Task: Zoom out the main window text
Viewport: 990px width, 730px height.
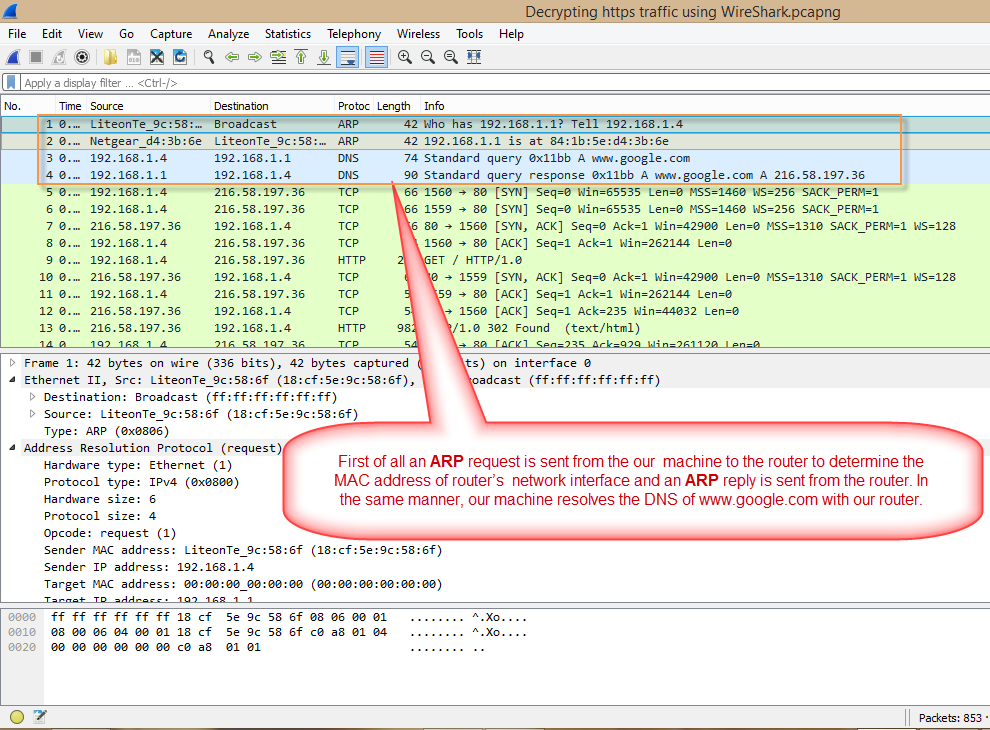Action: [x=428, y=57]
